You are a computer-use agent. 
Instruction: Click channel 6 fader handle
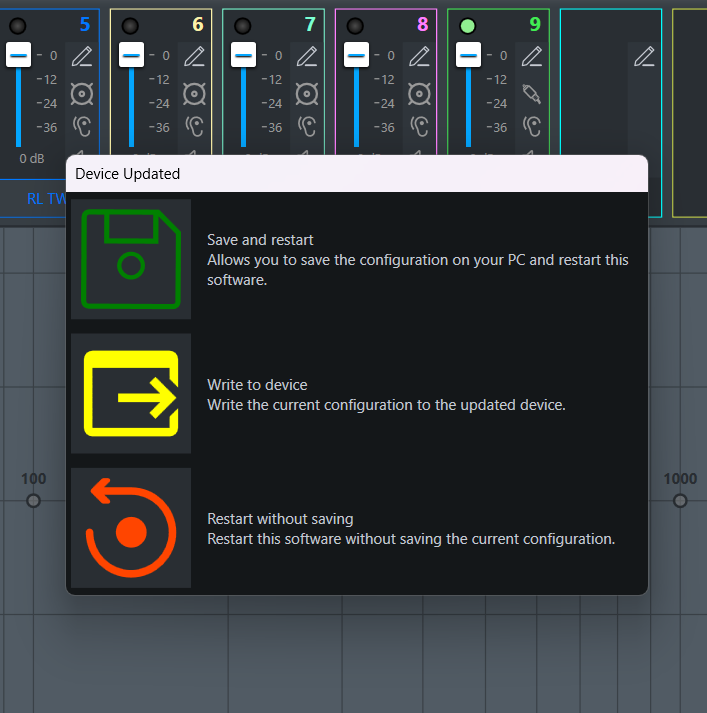point(130,56)
